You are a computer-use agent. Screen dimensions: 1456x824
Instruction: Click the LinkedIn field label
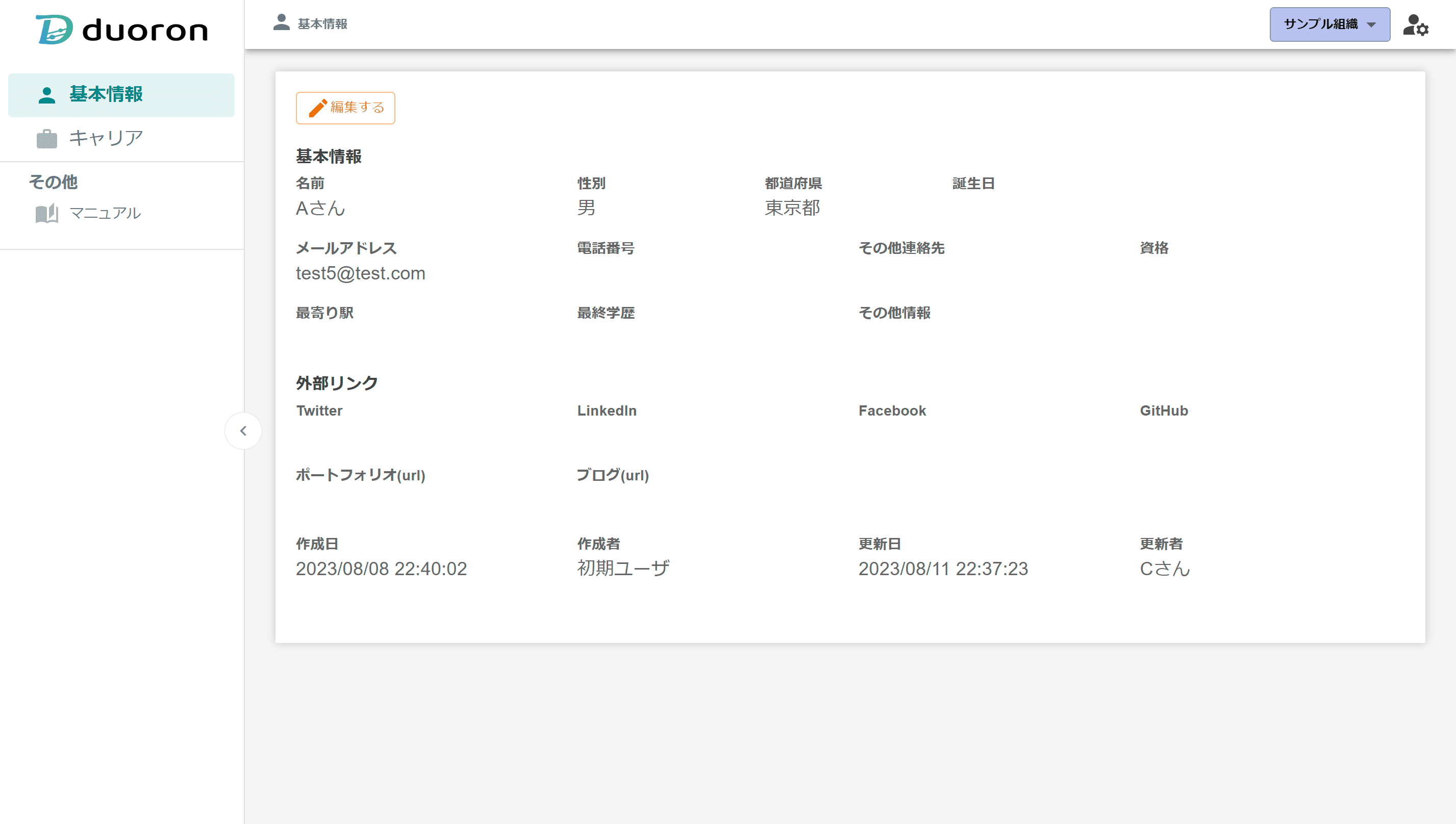(x=607, y=411)
